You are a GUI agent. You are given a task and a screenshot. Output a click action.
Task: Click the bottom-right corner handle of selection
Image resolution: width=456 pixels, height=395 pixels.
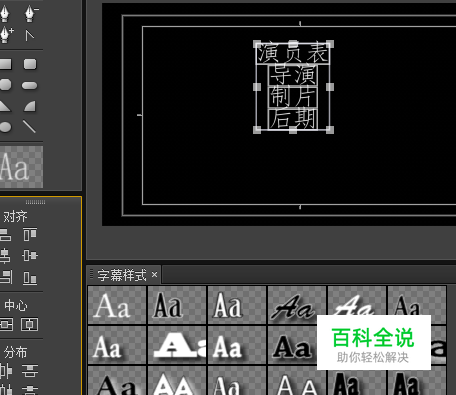click(330, 130)
